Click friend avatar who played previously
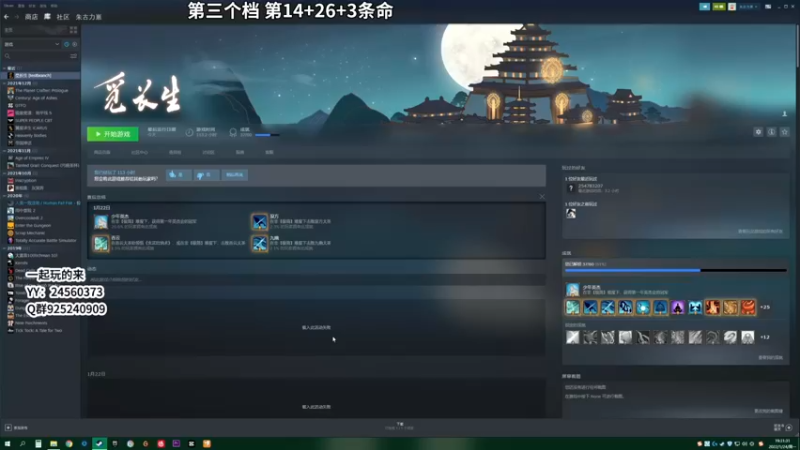Image resolution: width=800 pixels, height=450 pixels. point(571,214)
